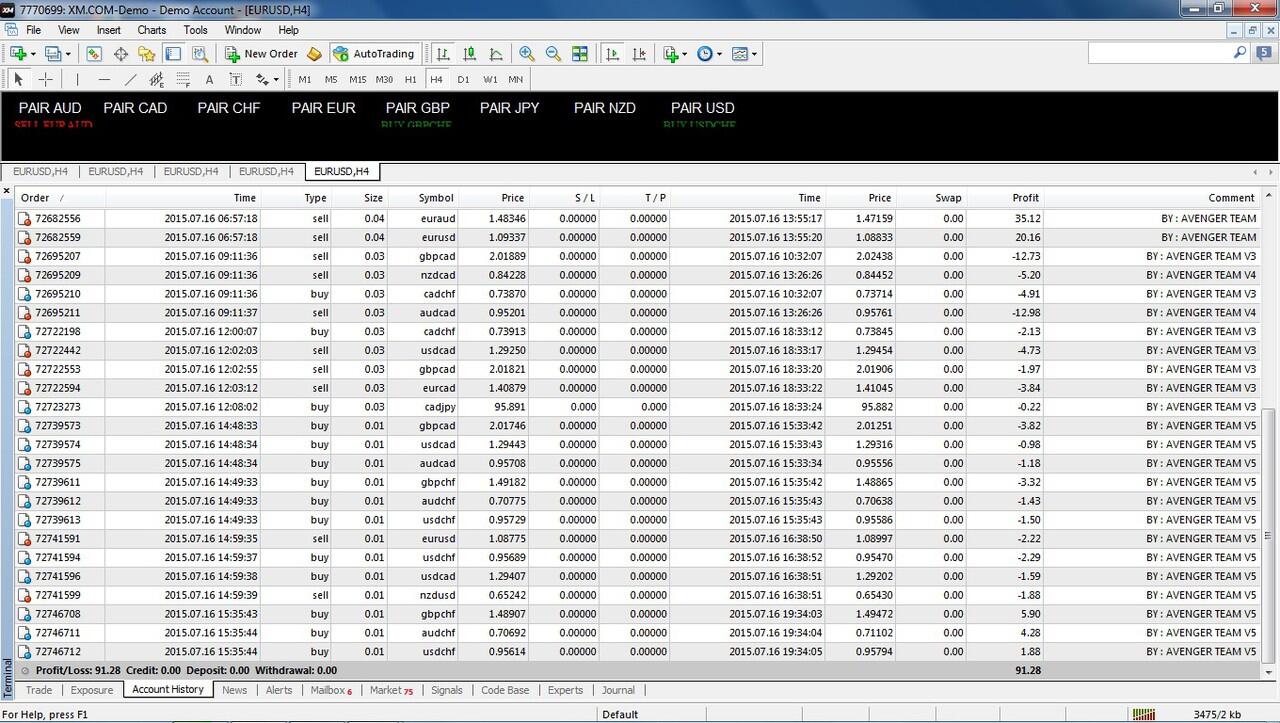Expand the Periods clock dropdown arrow

(x=719, y=54)
